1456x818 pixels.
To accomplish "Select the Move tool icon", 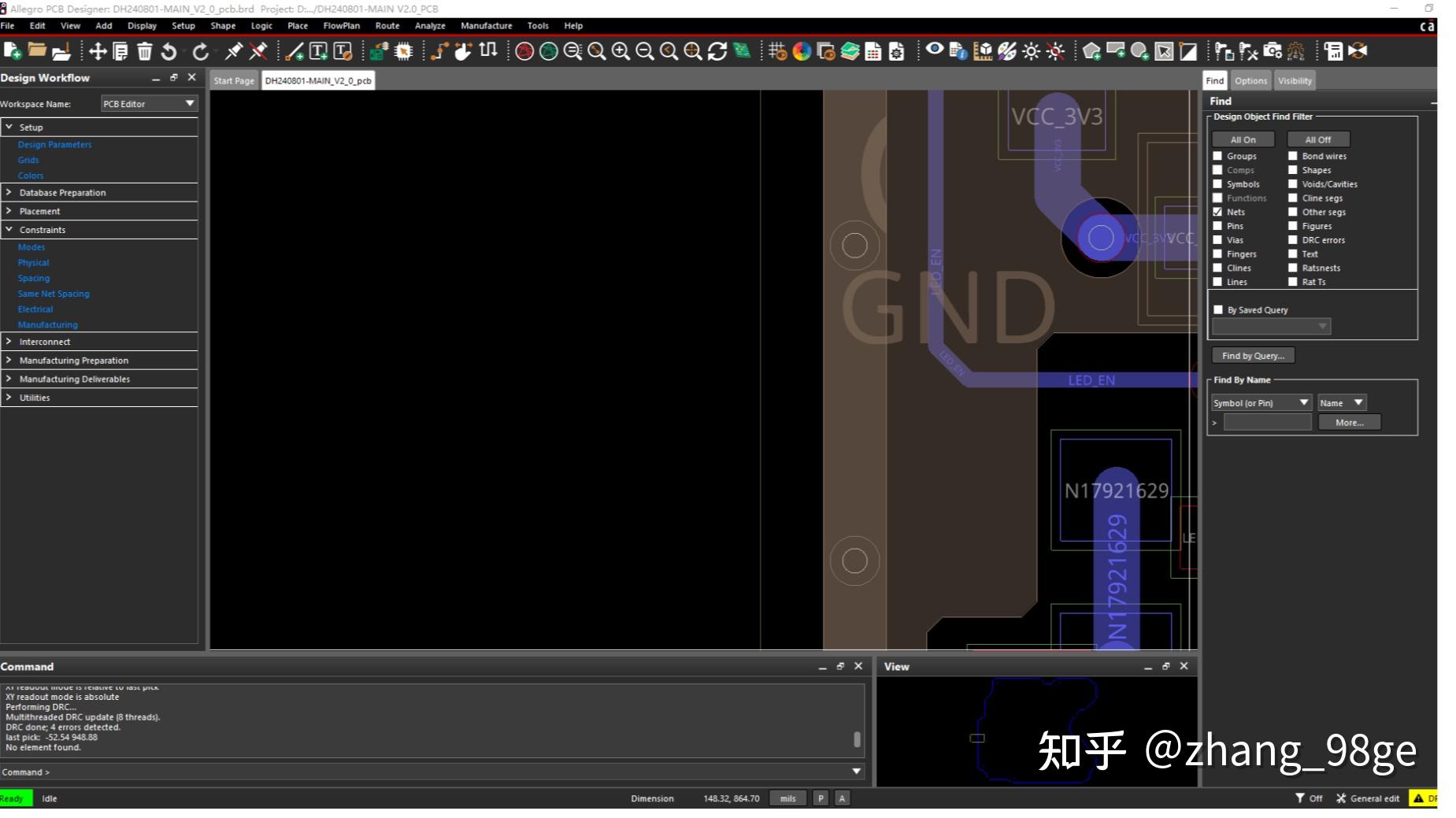I will [98, 51].
